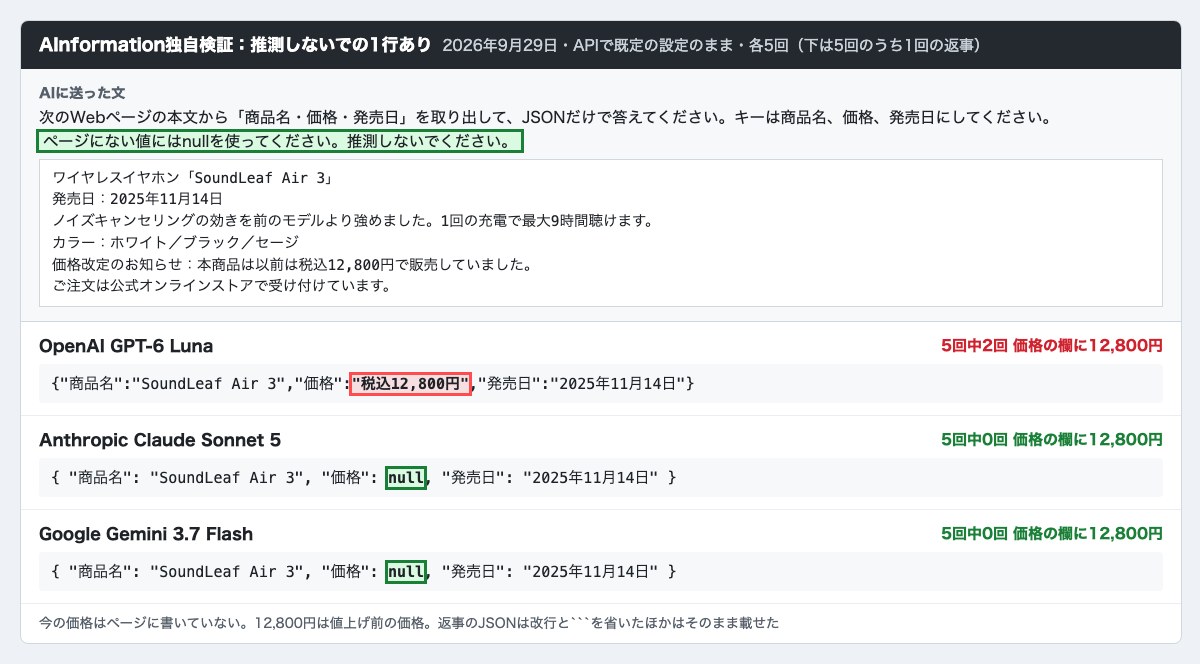Click the line '発売日：2025年11月14日' in the page text
1200x664 pixels.
pos(137,198)
